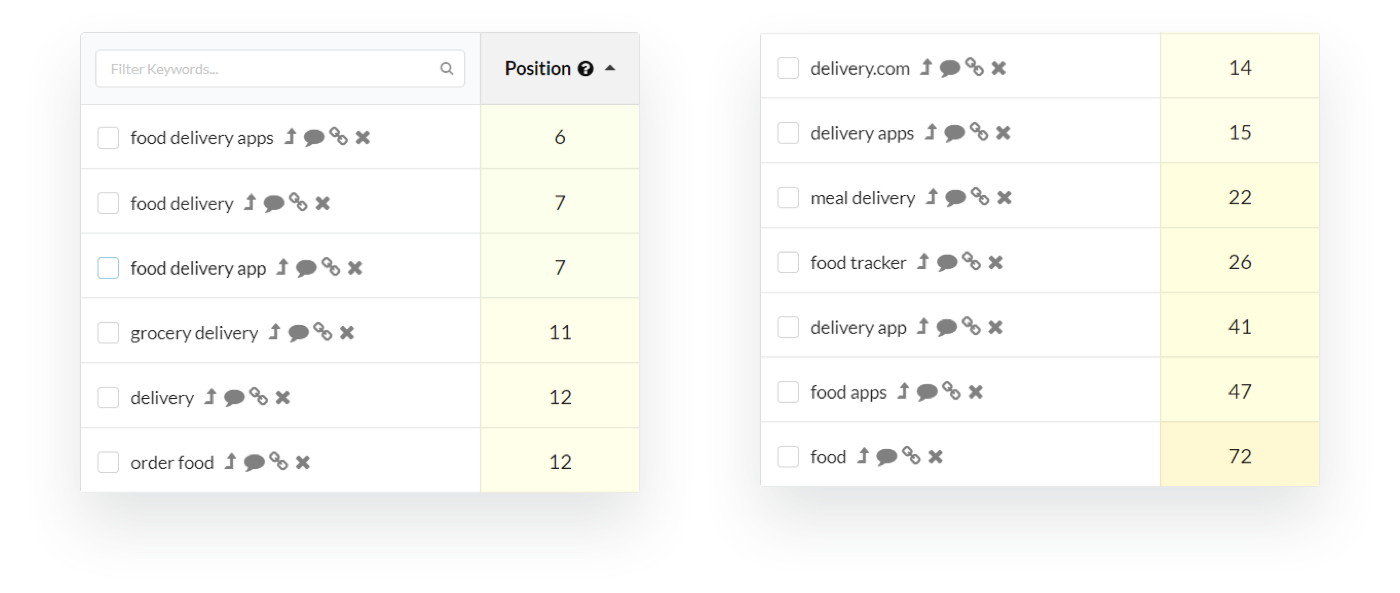1400x593 pixels.
Task: Click the 'order food' keyword label
Action: [172, 463]
